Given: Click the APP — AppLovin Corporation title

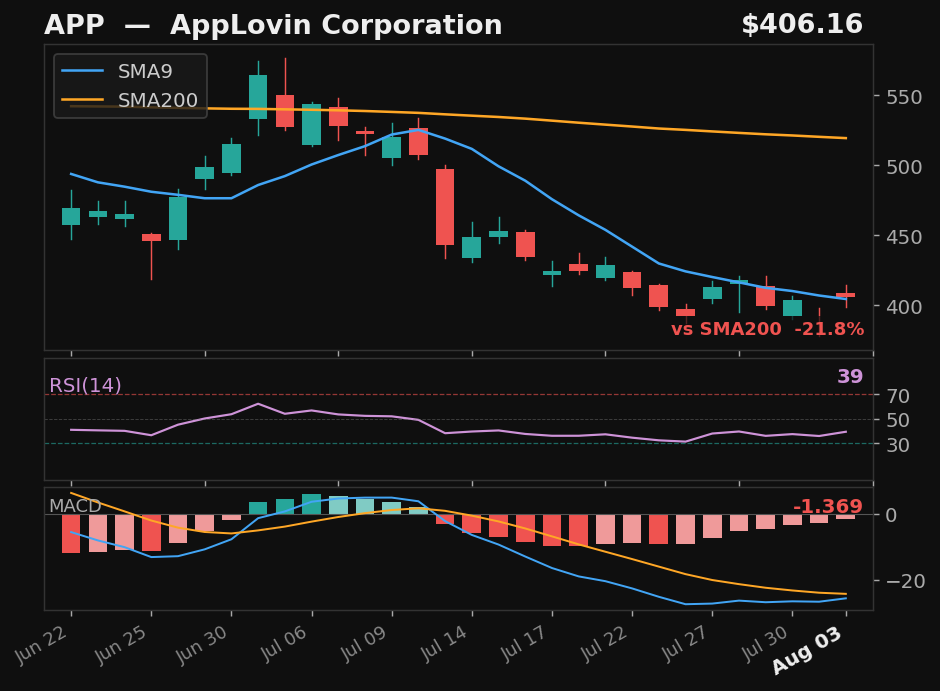Looking at the screenshot, I should (273, 25).
